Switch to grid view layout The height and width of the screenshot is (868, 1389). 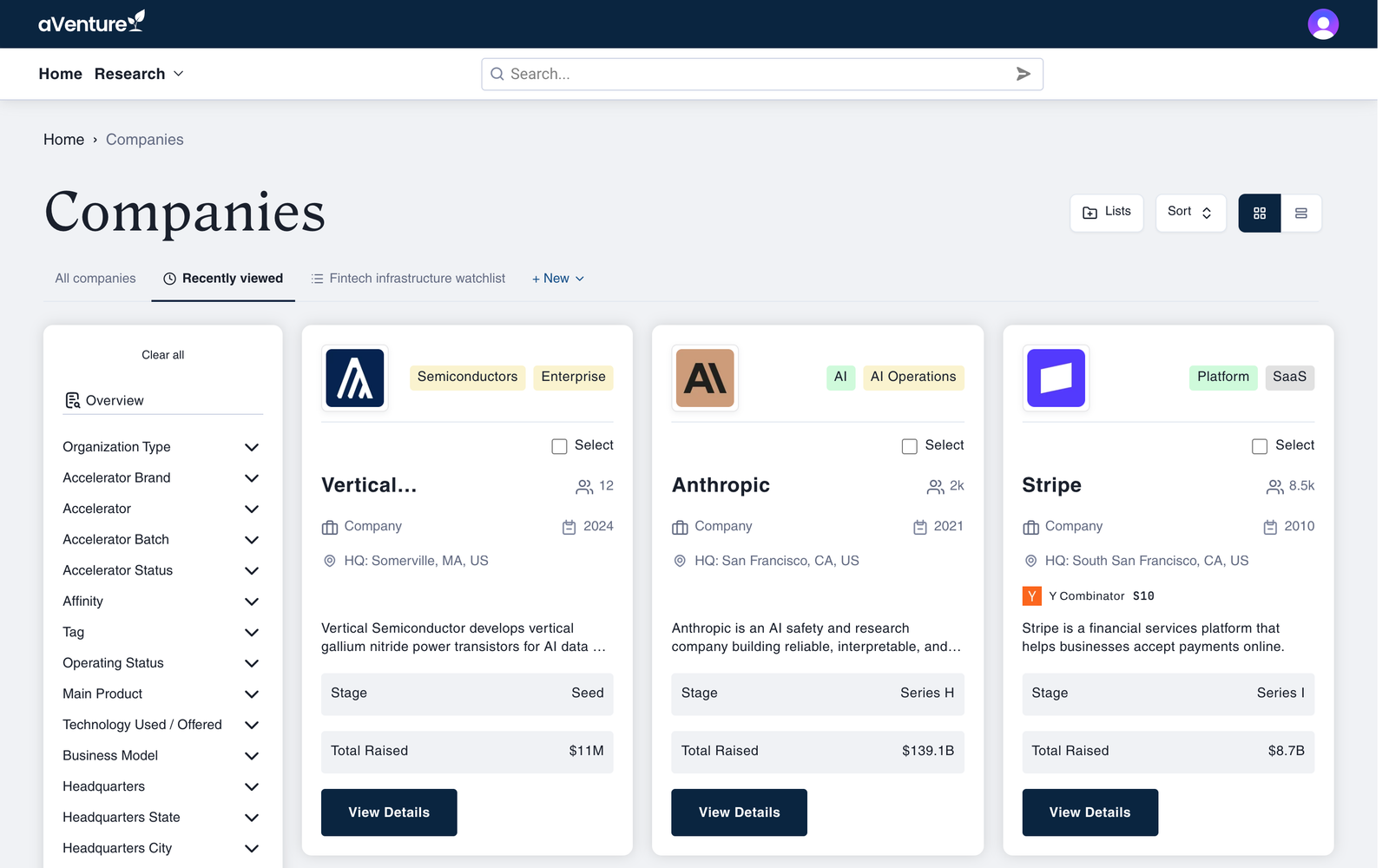click(1260, 213)
